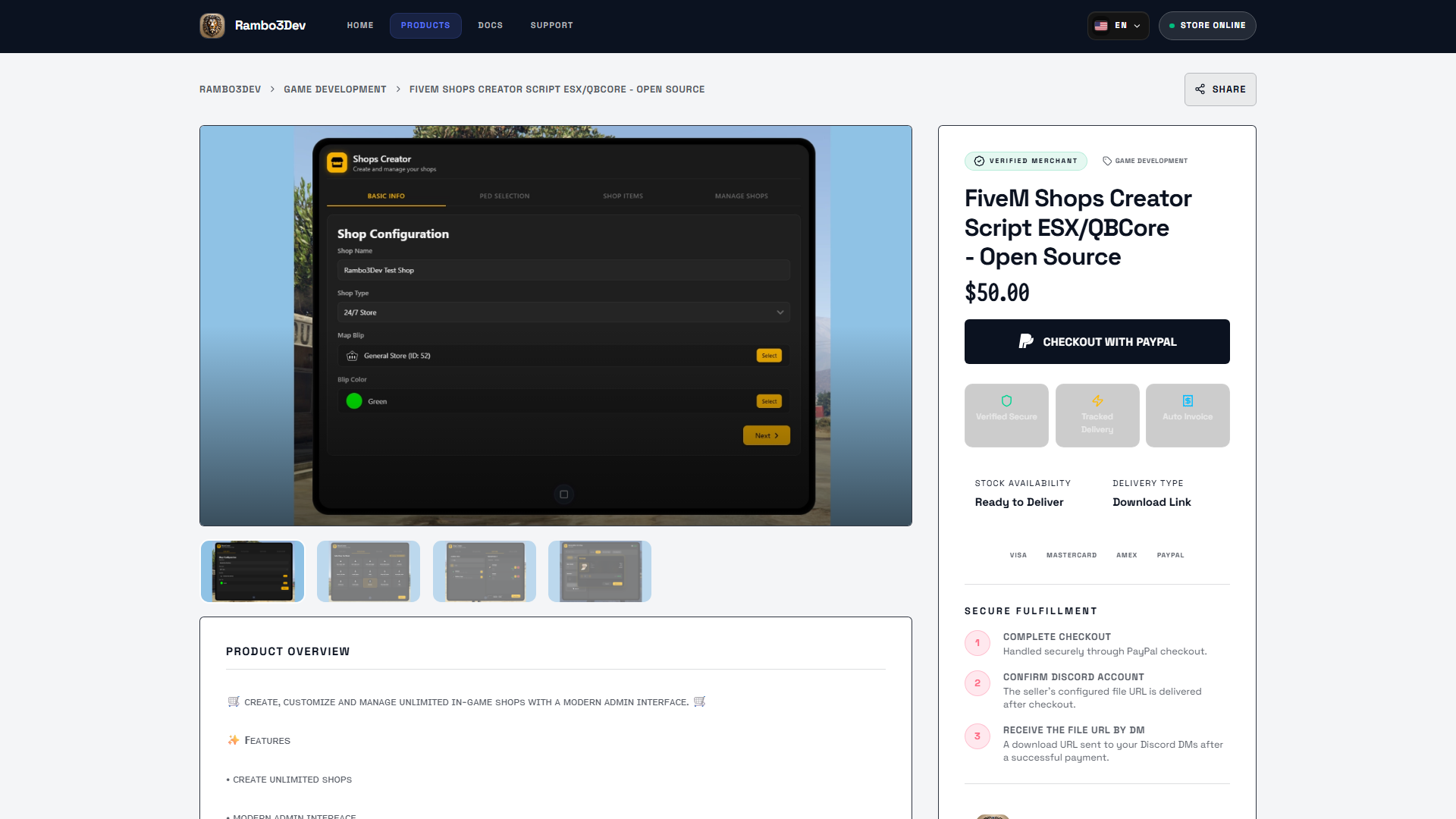The height and width of the screenshot is (819, 1456).
Task: Click the main Shops Creator preview image
Action: (556, 325)
